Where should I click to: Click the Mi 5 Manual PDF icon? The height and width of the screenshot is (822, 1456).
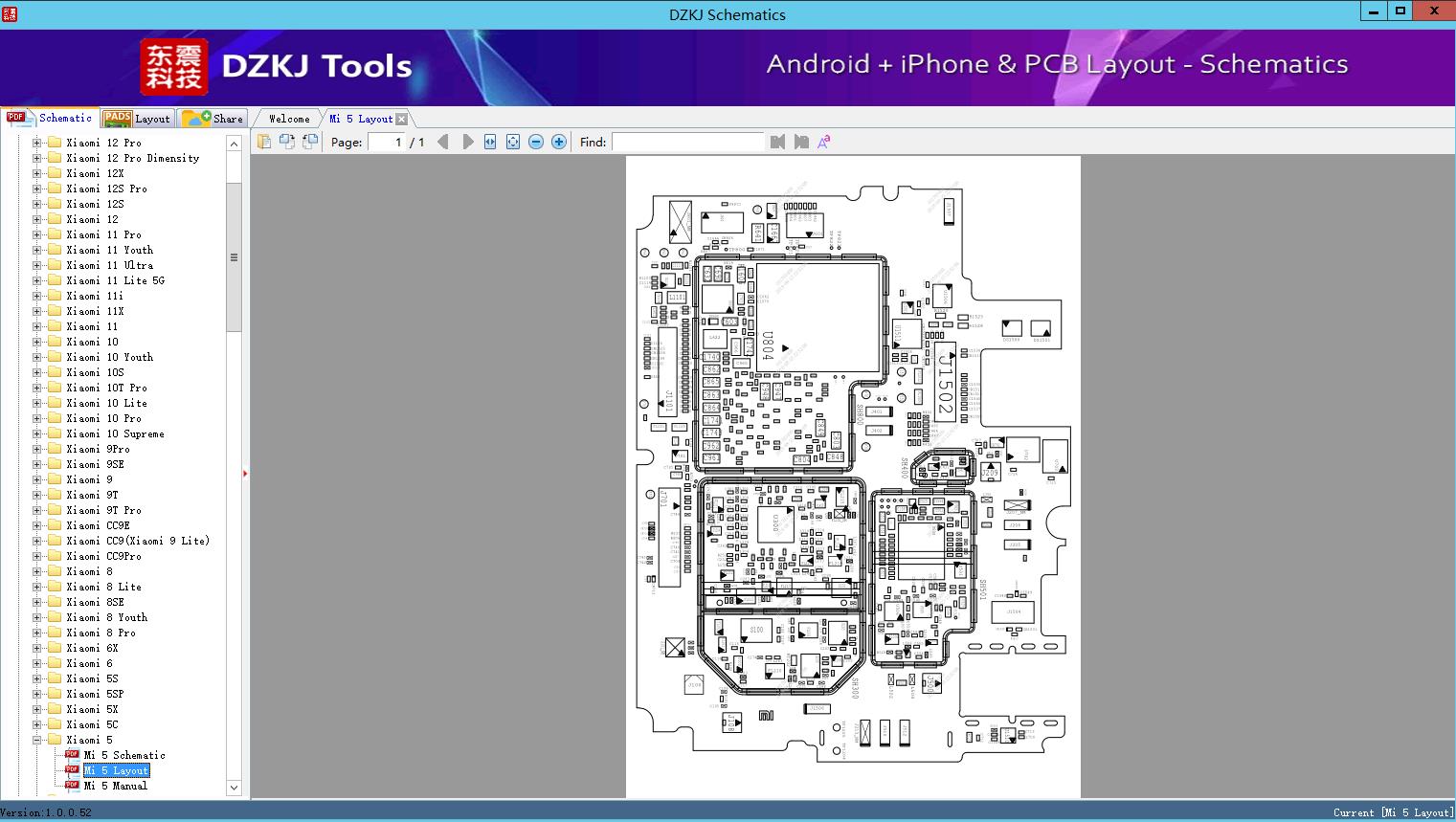pos(72,785)
